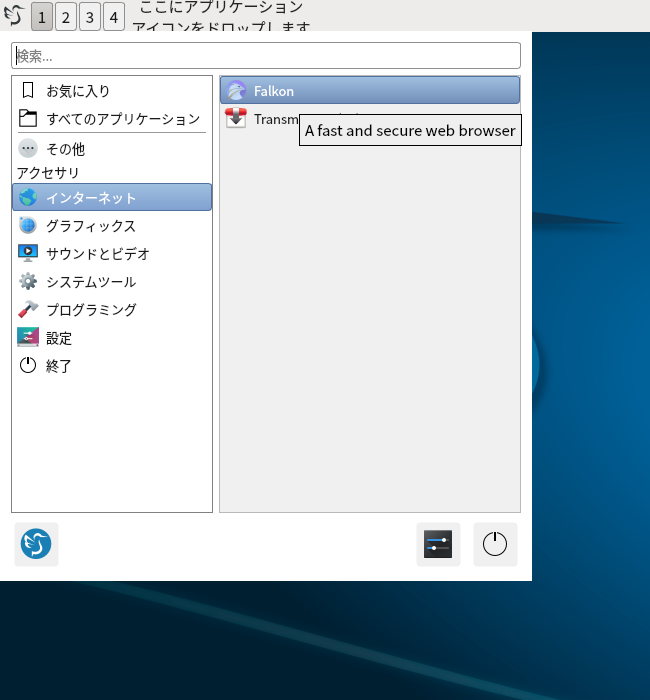Screen dimensions: 650x700
Task: Click the ellipsis icon beside その他
Action: coord(28,148)
